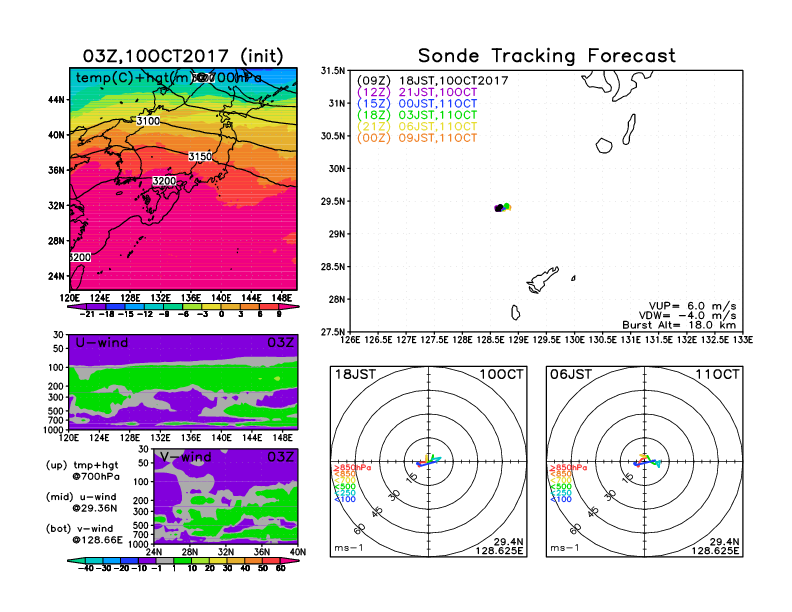Click the "VDW= -4.0 m/s" text
The image size is (792, 612).
[687, 316]
